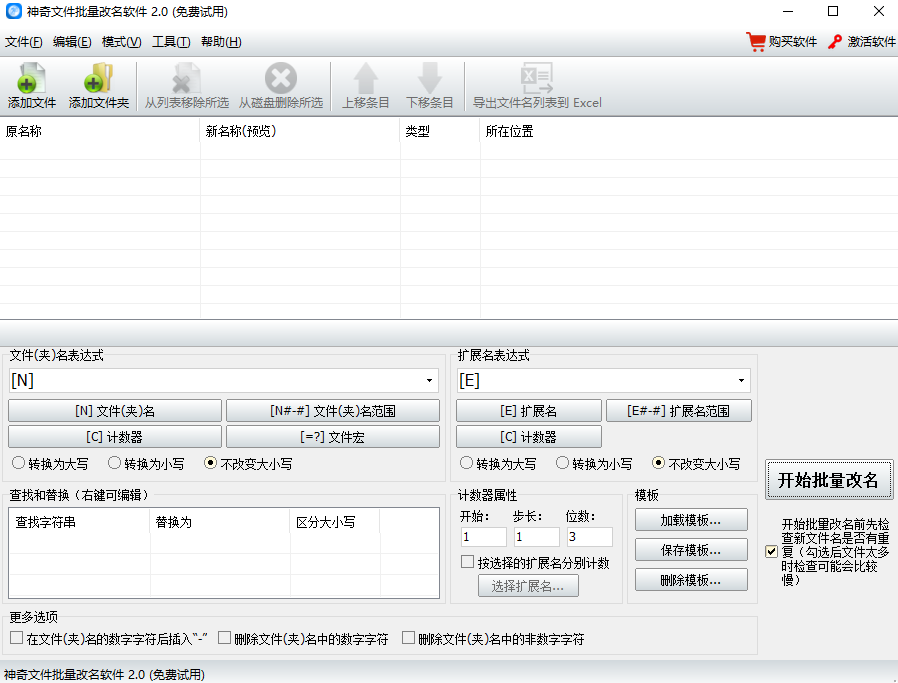Toggle 删除文件(夹)名中的数字字符 checkbox
This screenshot has width=898, height=683.
coord(224,638)
